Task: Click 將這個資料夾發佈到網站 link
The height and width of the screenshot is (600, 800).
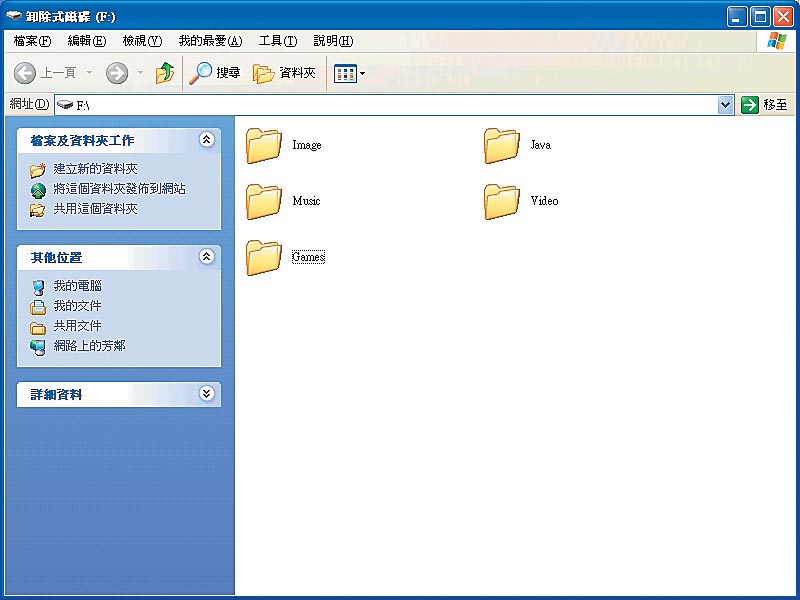Action: point(119,189)
